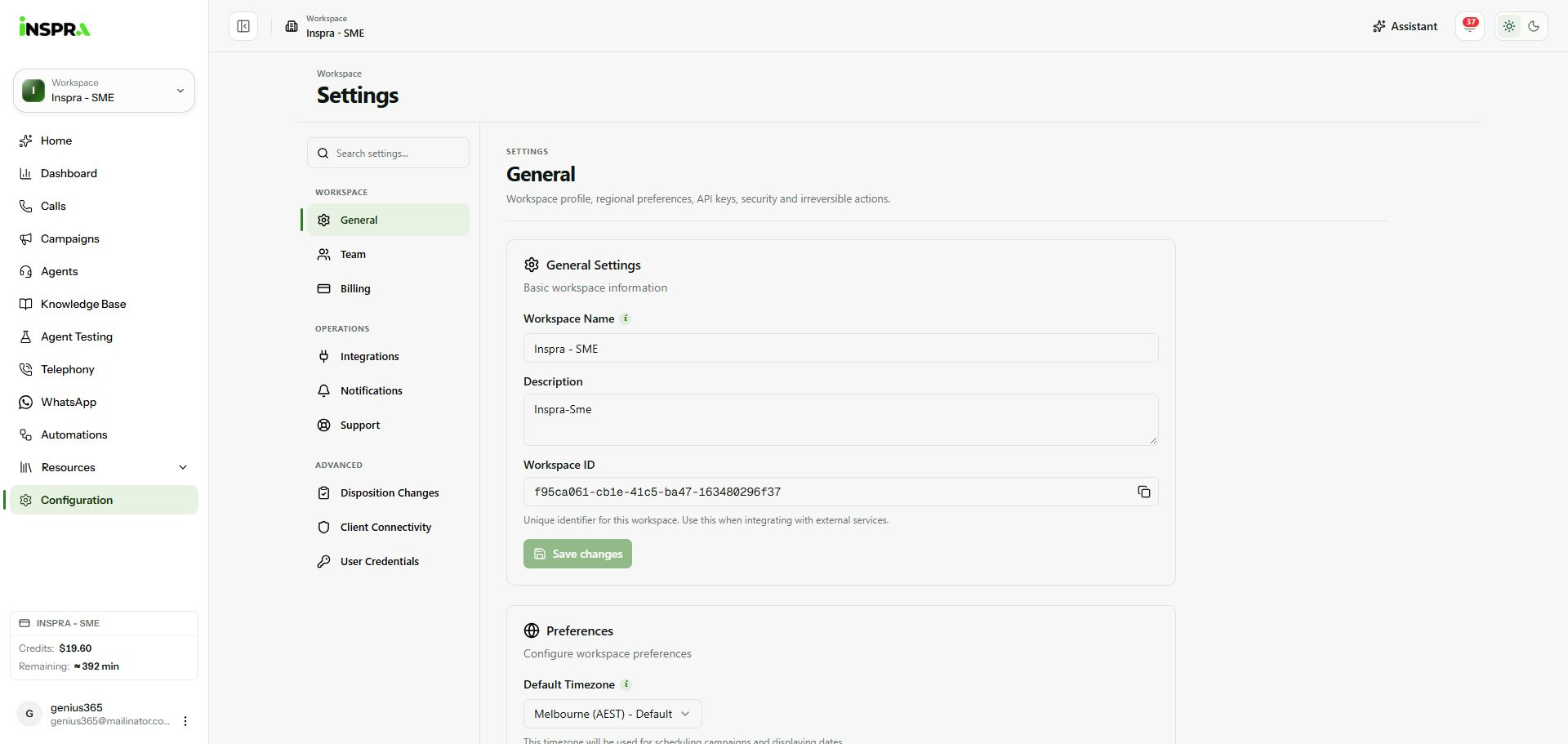Viewport: 1568px width, 744px height.
Task: Open Agents in the sidebar
Action: point(104,271)
